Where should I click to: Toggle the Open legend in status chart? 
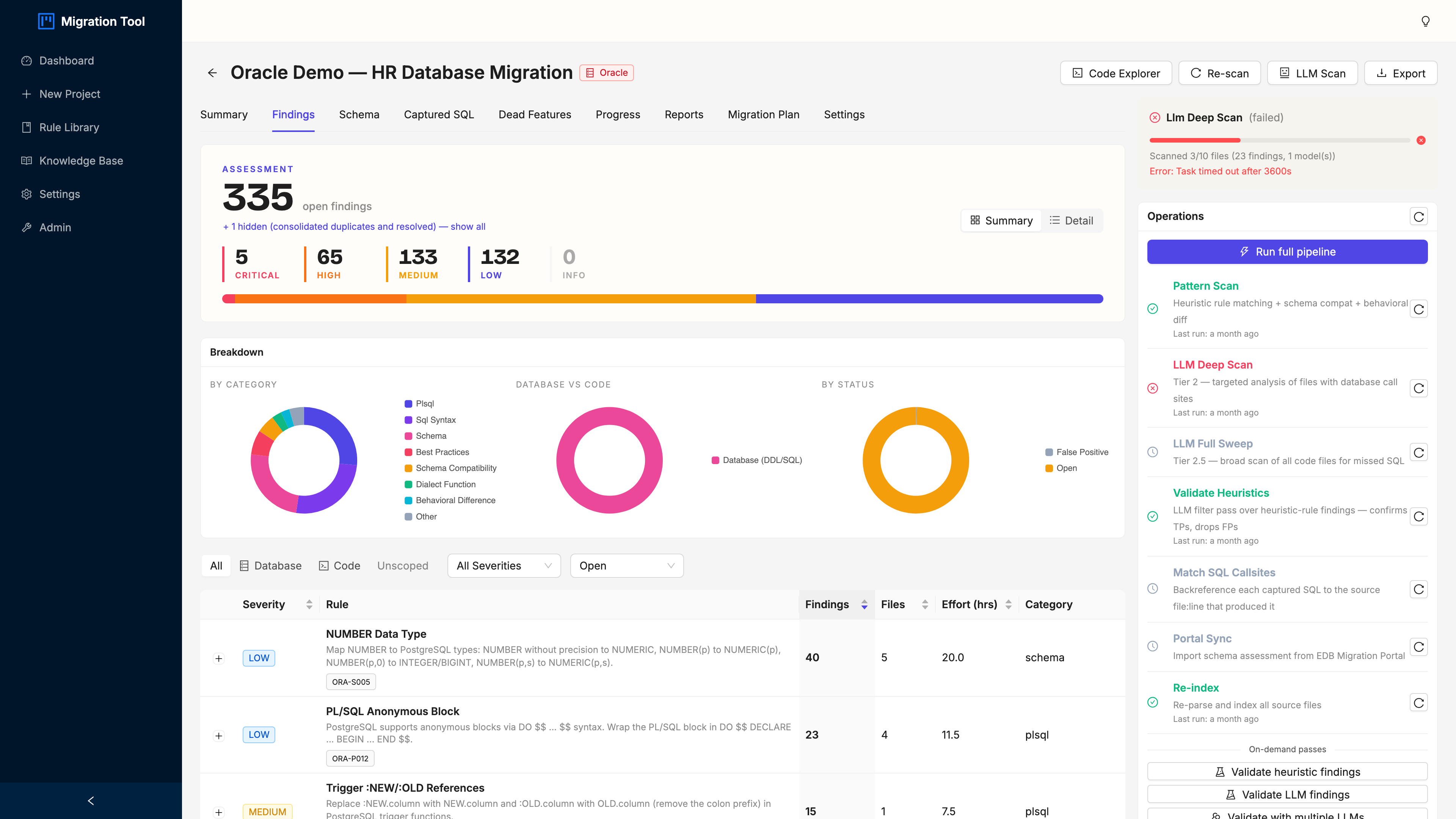[1061, 468]
